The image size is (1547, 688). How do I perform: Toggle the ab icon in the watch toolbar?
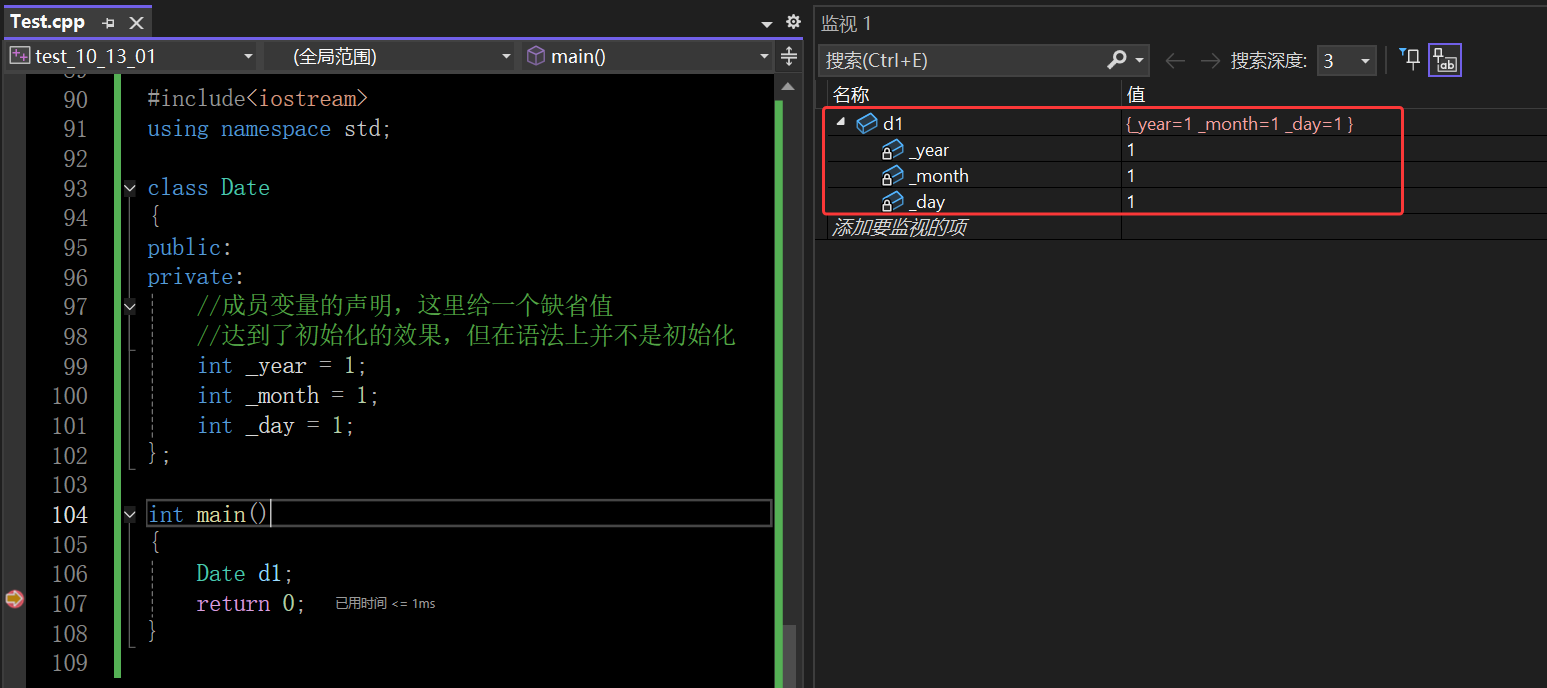[1445, 60]
